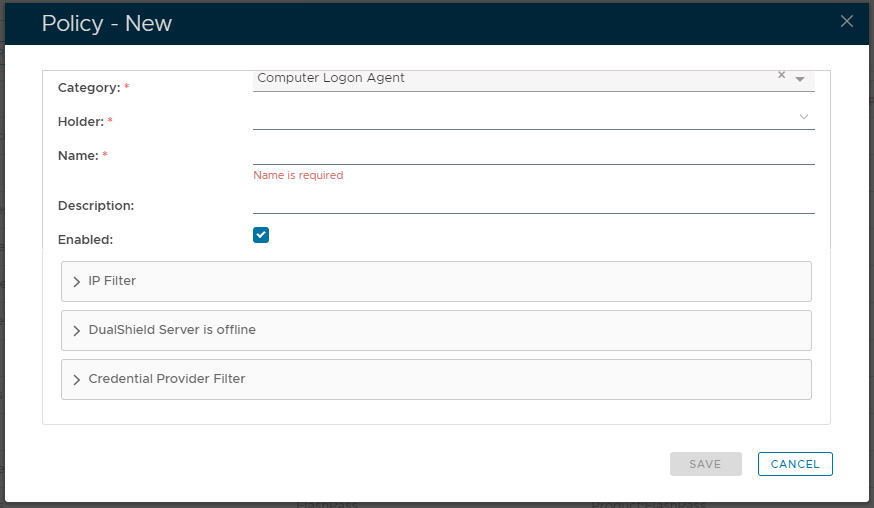Expand the IP Filter section title
The width and height of the screenshot is (874, 508).
[x=112, y=281]
